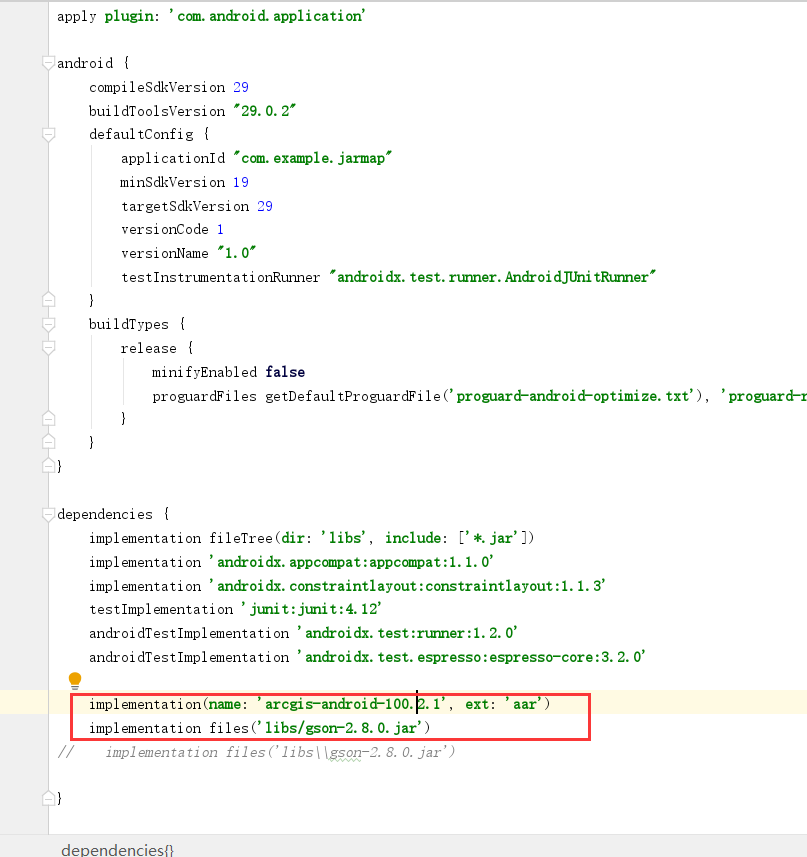Click the androidx.test:runner:1.2.0 string
Screen dimensions: 807x857
tap(408, 633)
